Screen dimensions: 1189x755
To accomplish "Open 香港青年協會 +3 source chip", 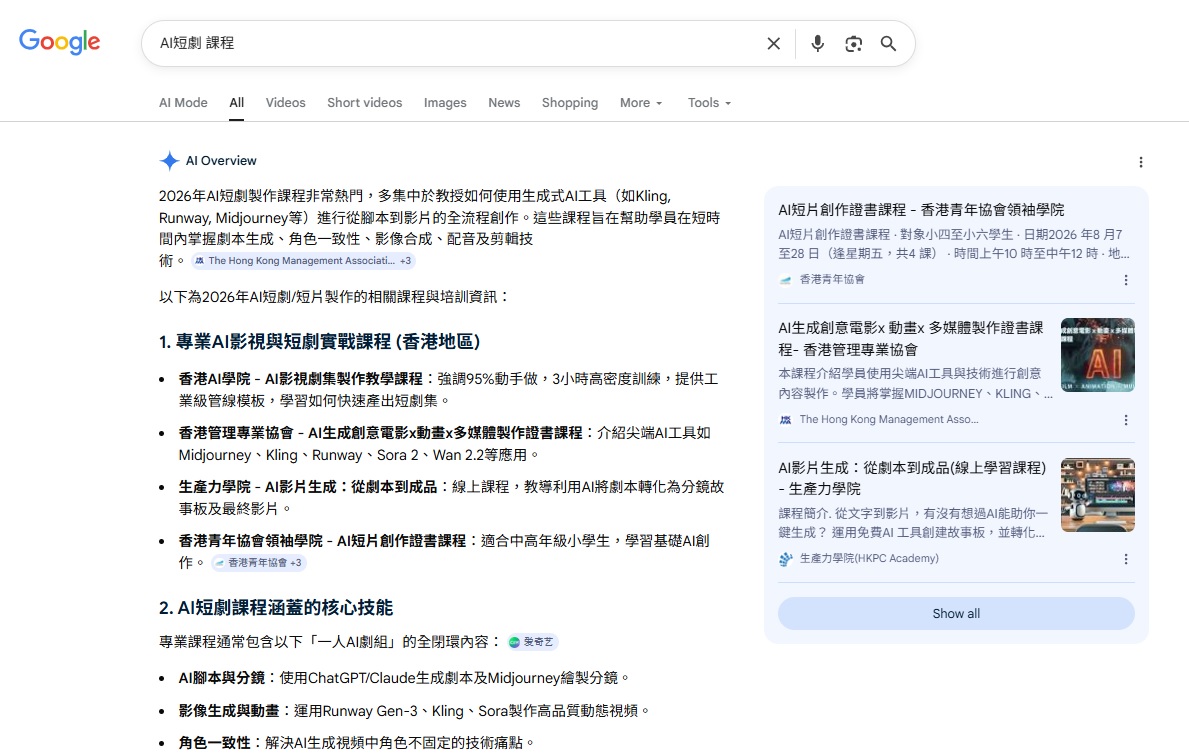I will coord(259,562).
